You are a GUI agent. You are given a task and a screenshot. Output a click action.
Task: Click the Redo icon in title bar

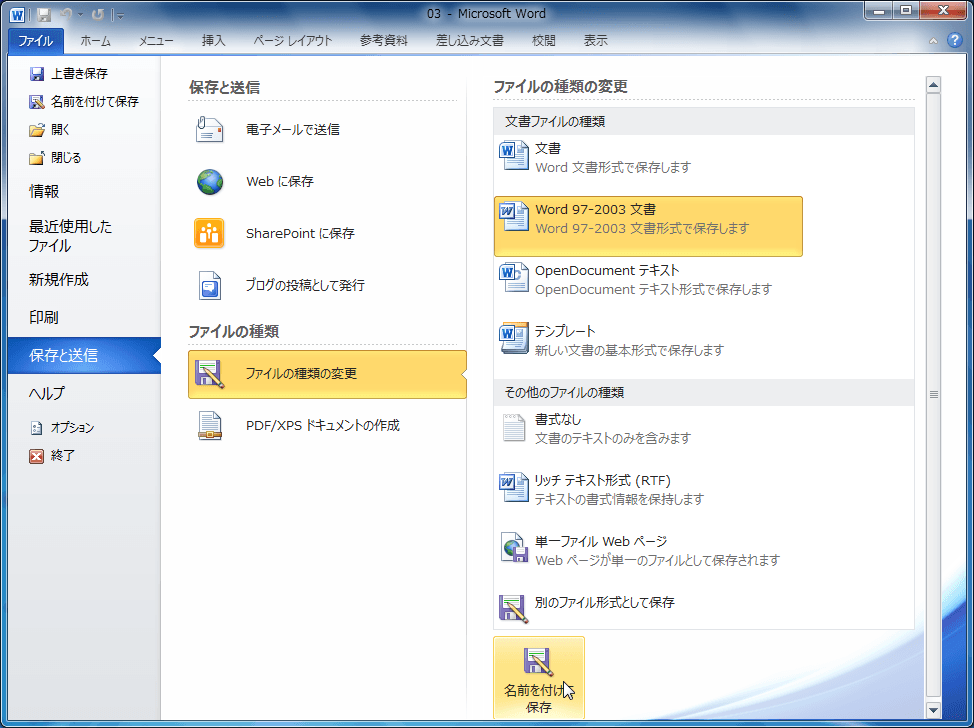pos(98,14)
